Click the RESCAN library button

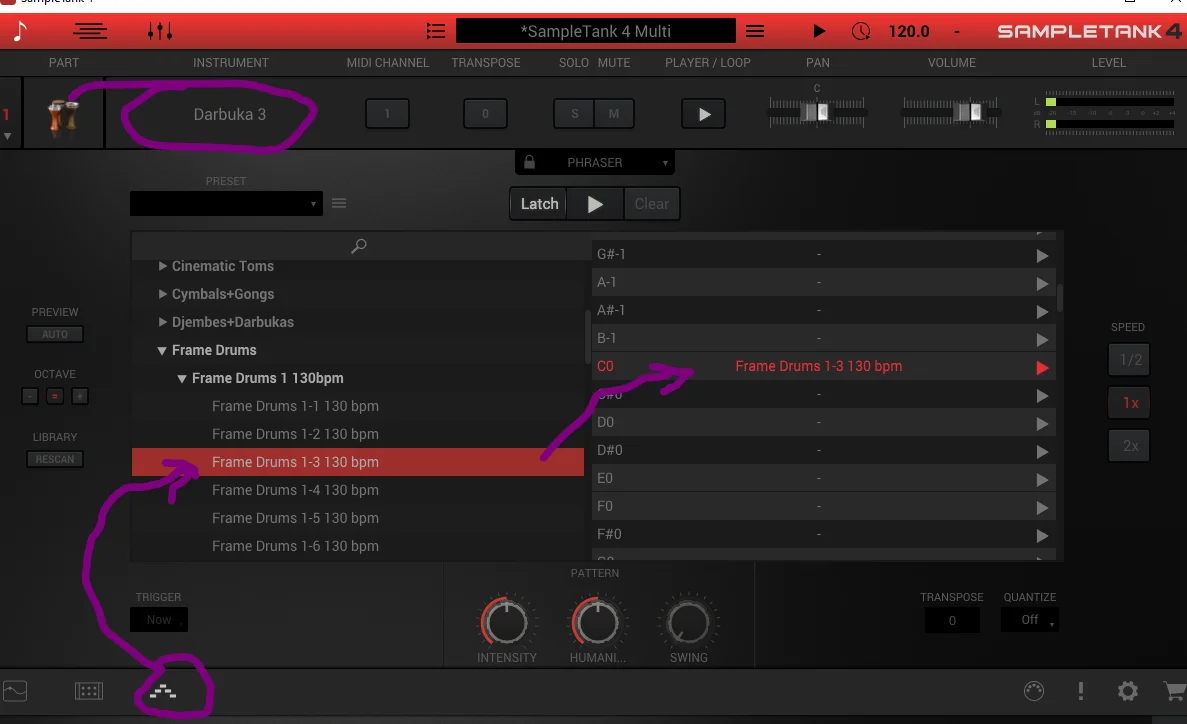coord(55,459)
